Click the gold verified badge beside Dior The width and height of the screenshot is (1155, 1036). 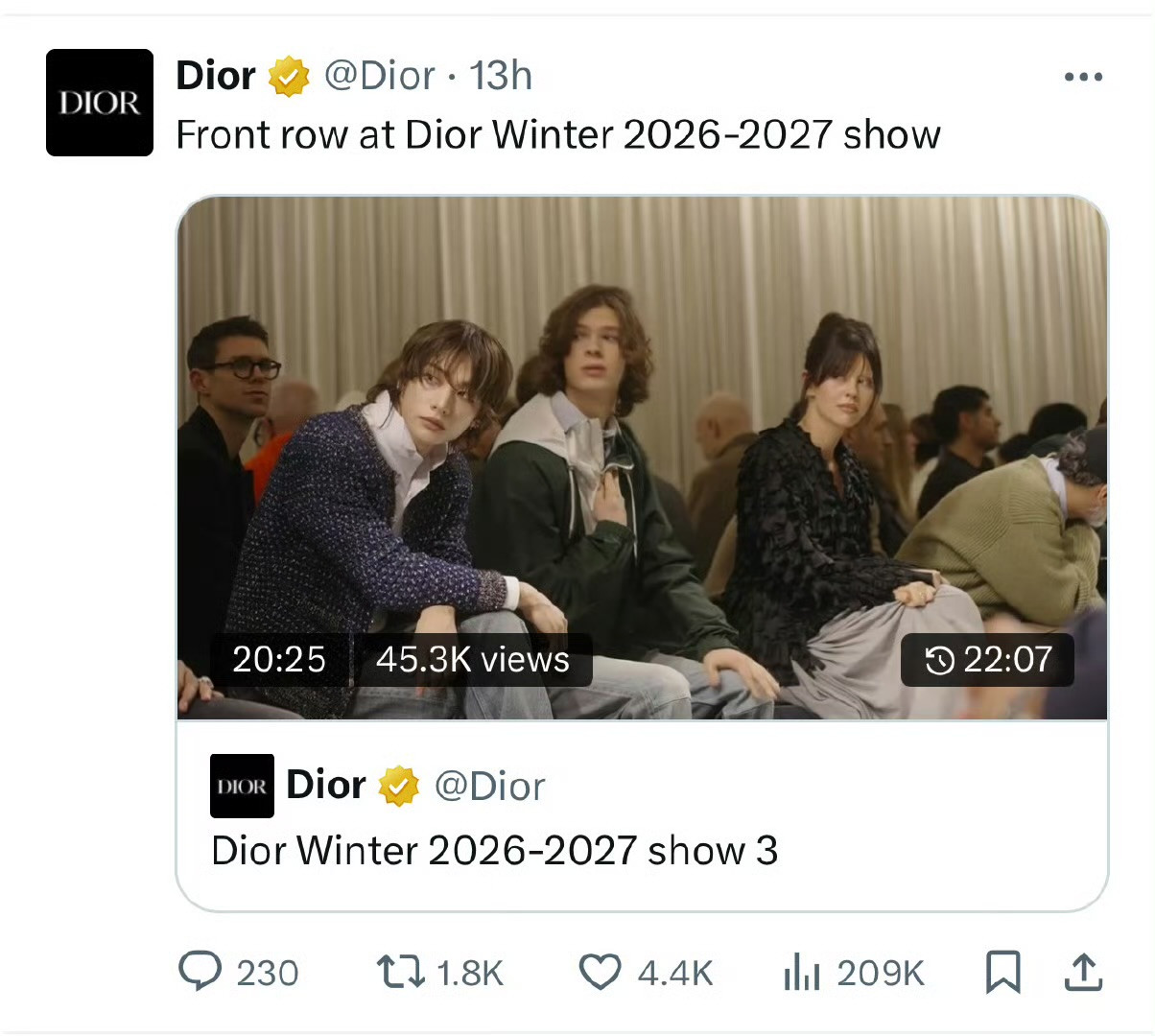tap(289, 77)
